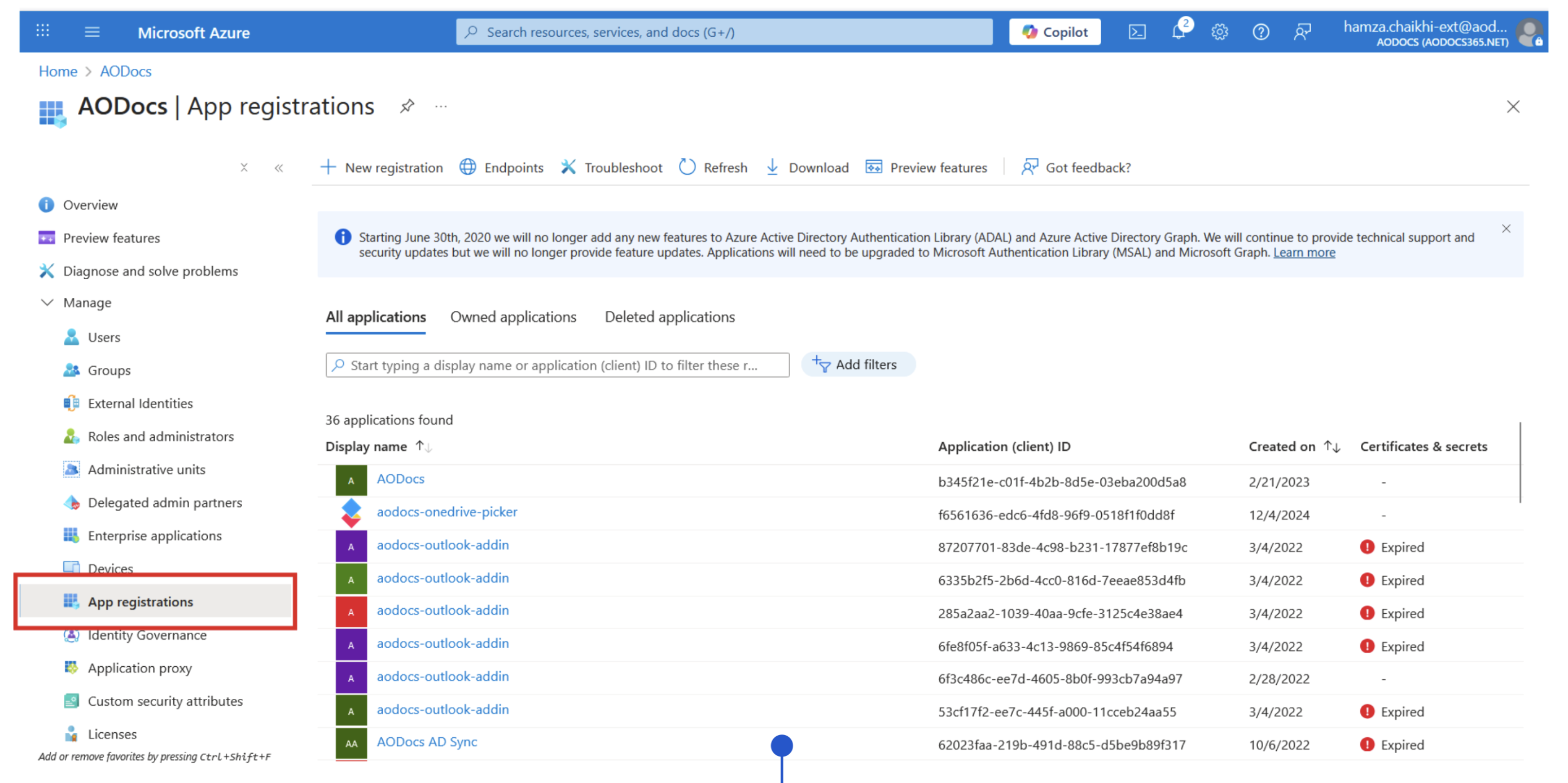Click Expired status for AODocs AD Sync
Screen dimensions: 1568x783
pyautogui.click(x=1391, y=745)
